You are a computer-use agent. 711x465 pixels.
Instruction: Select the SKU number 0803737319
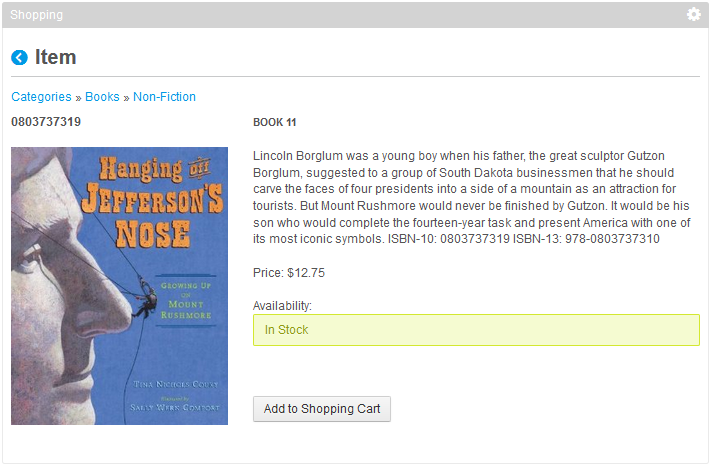point(46,122)
